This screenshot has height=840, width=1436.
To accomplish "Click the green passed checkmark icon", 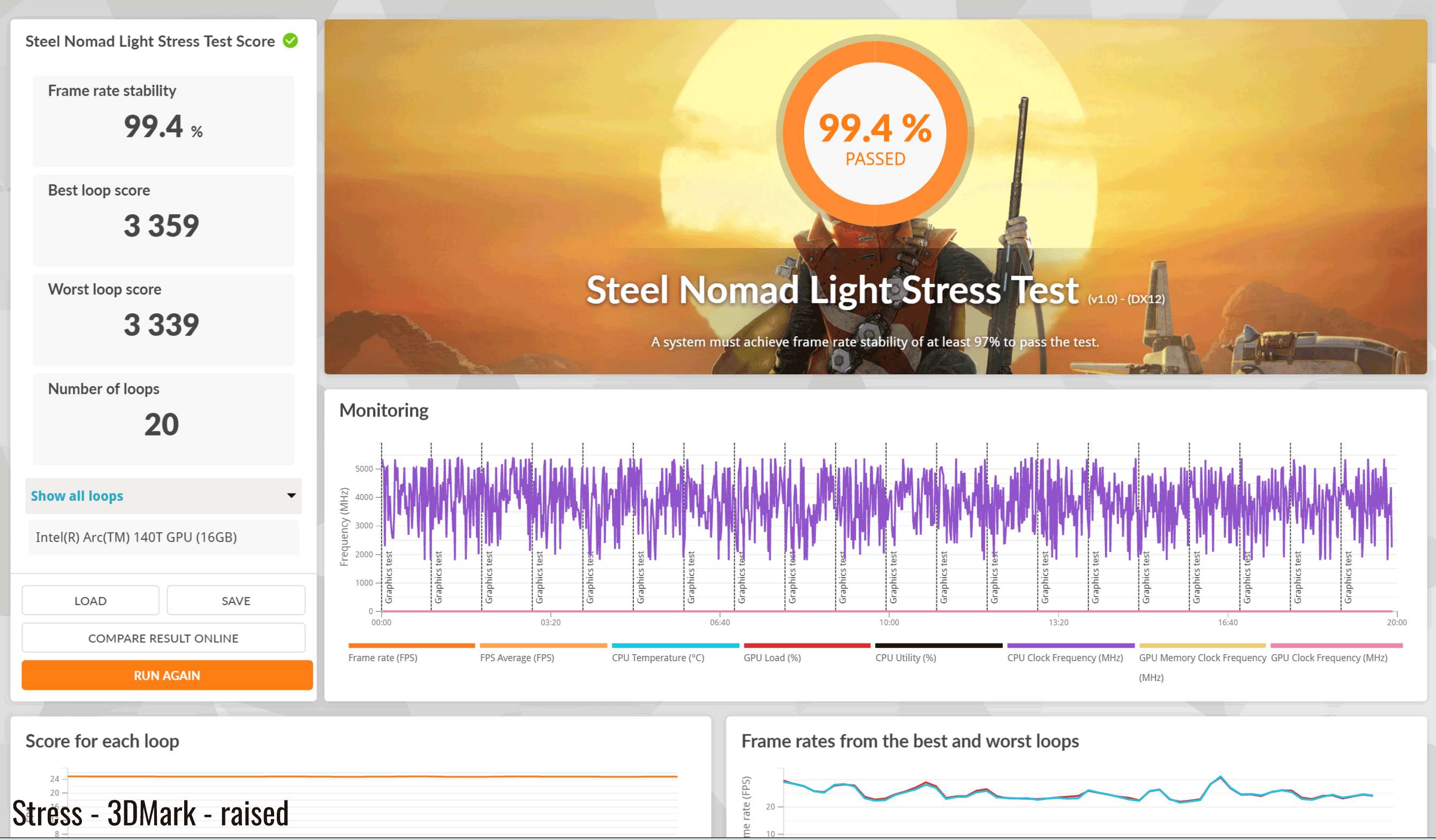I will tap(291, 41).
